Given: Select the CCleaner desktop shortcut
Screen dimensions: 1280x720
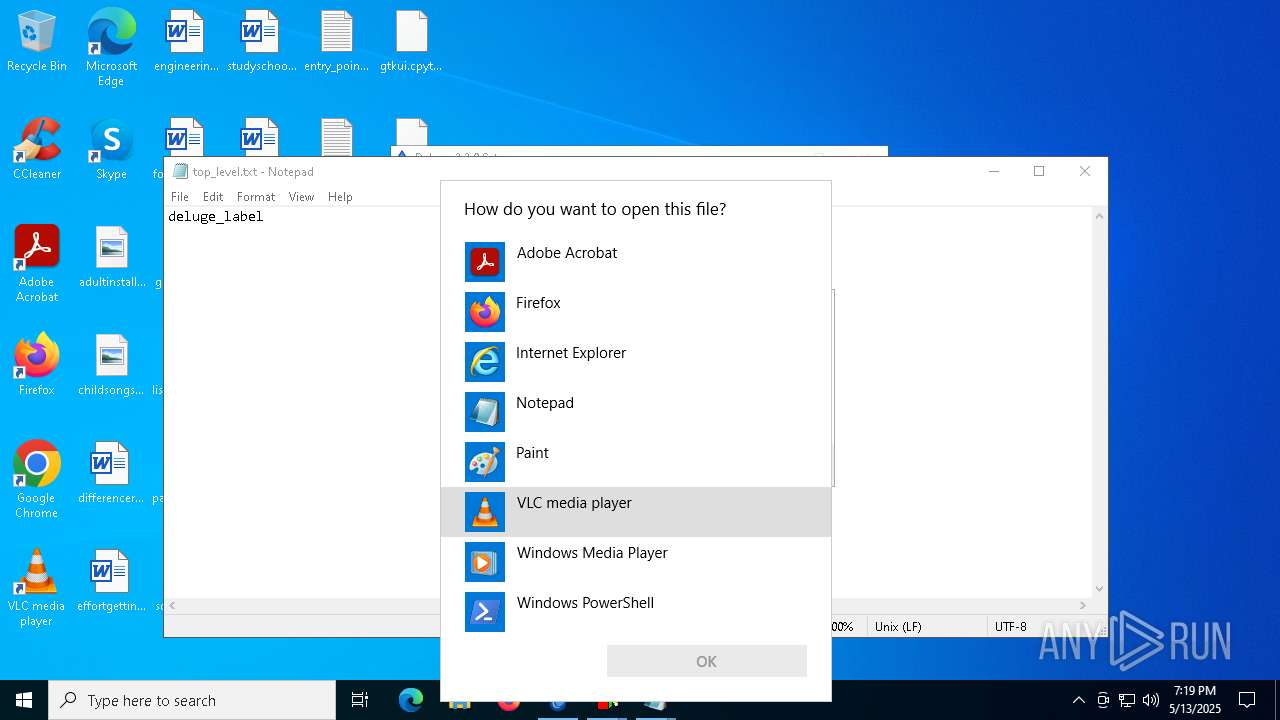Looking at the screenshot, I should (37, 150).
